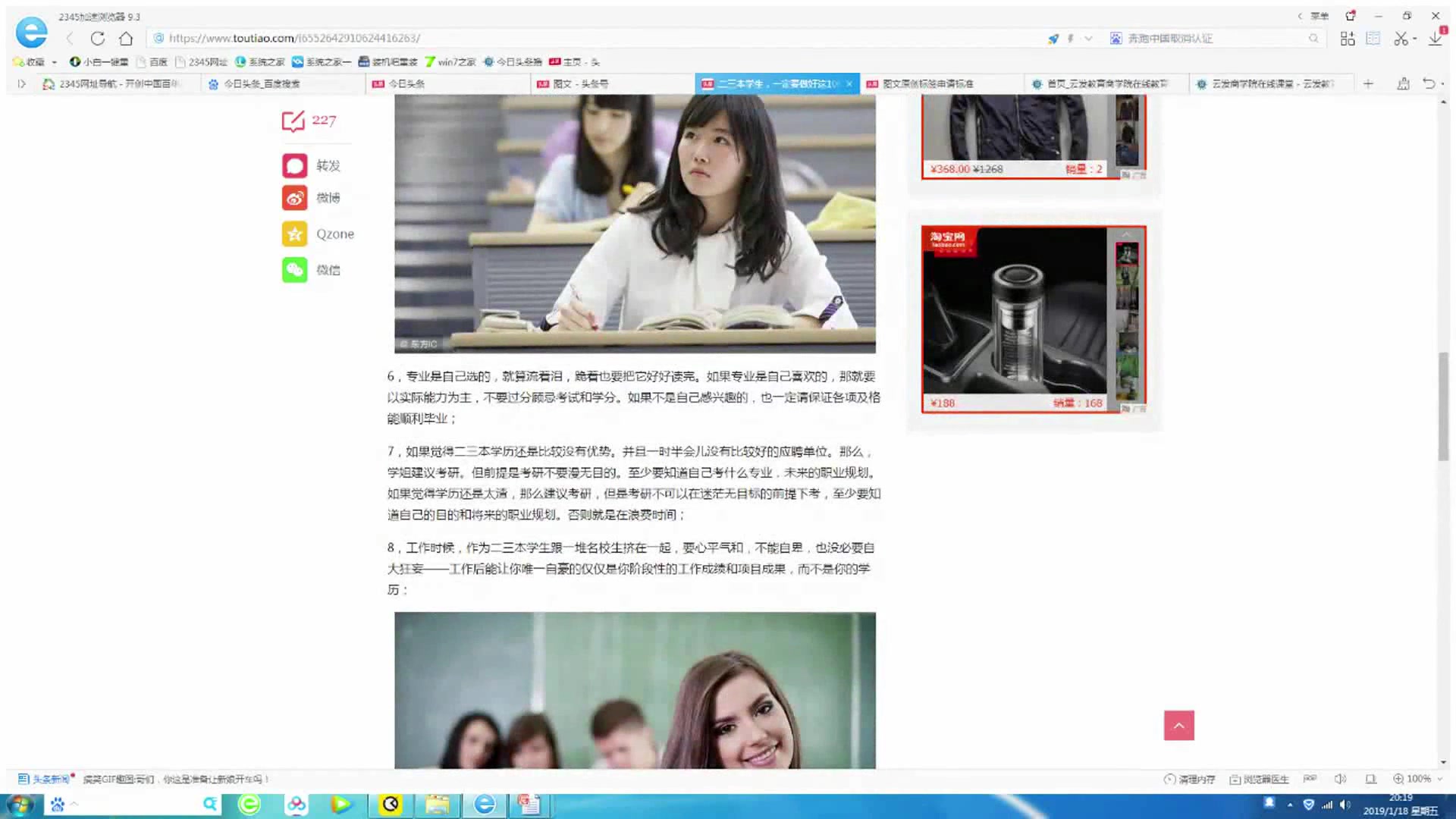
Task: Open the 今日头条 bookmark in favorites bar
Action: coord(513,61)
